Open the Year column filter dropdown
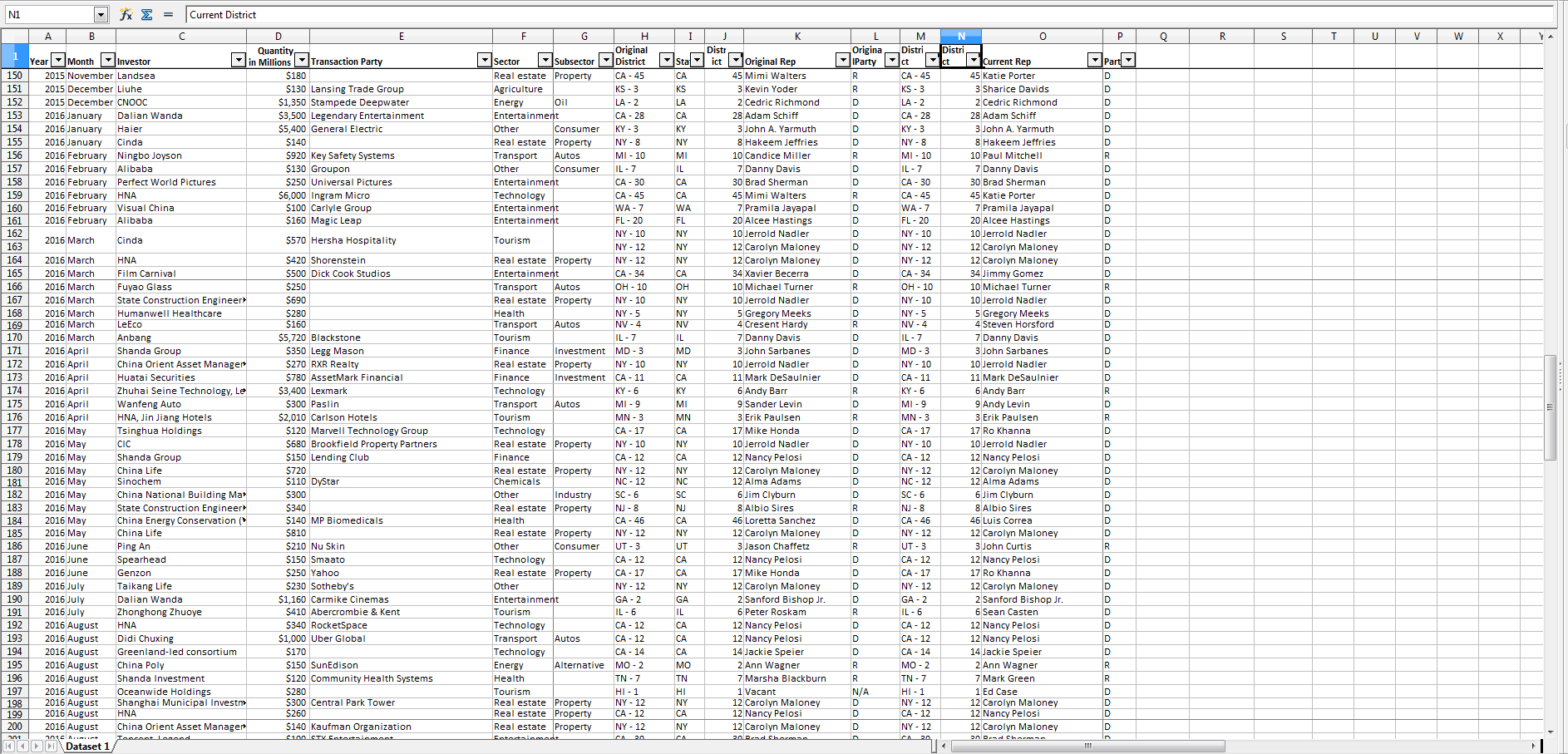1568x754 pixels. coord(58,60)
